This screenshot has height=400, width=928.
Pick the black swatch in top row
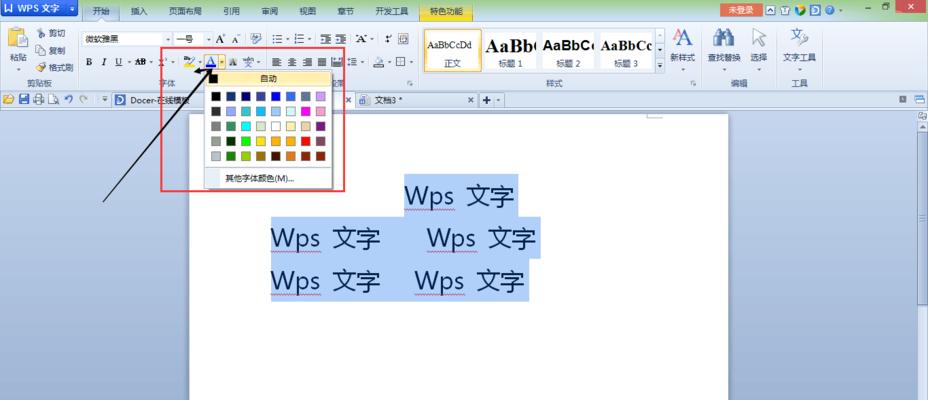pyautogui.click(x=216, y=96)
